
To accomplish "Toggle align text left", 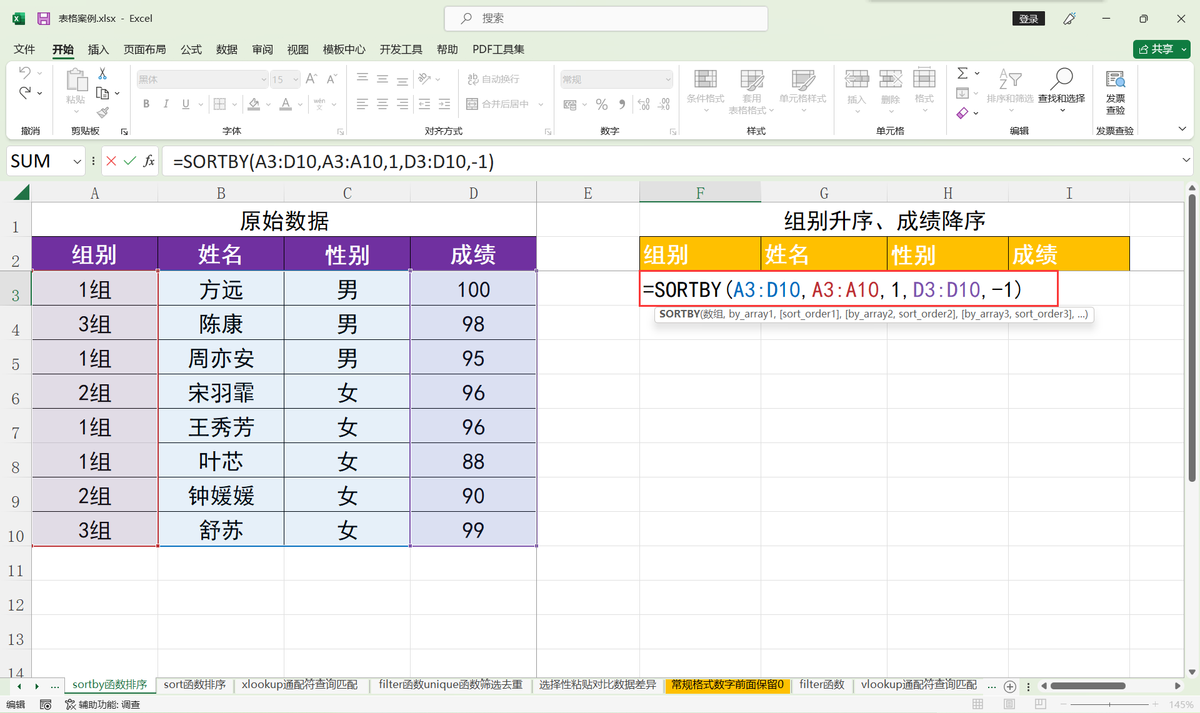I will click(x=363, y=104).
